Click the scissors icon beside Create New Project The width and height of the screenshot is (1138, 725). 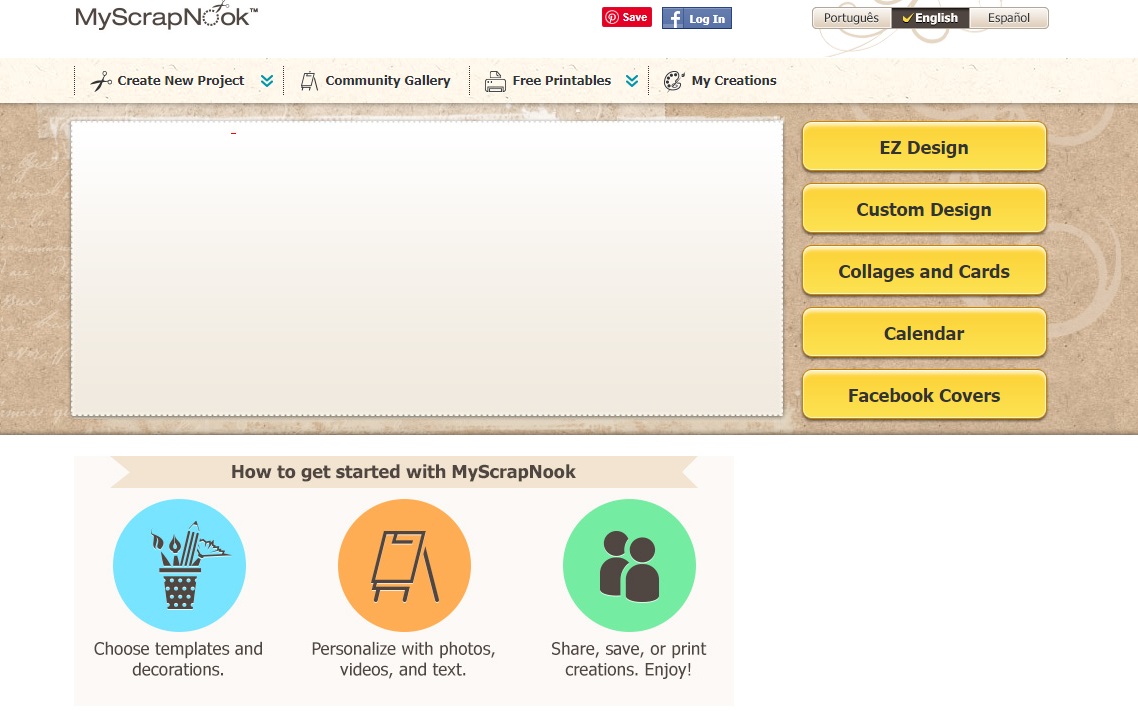coord(101,81)
